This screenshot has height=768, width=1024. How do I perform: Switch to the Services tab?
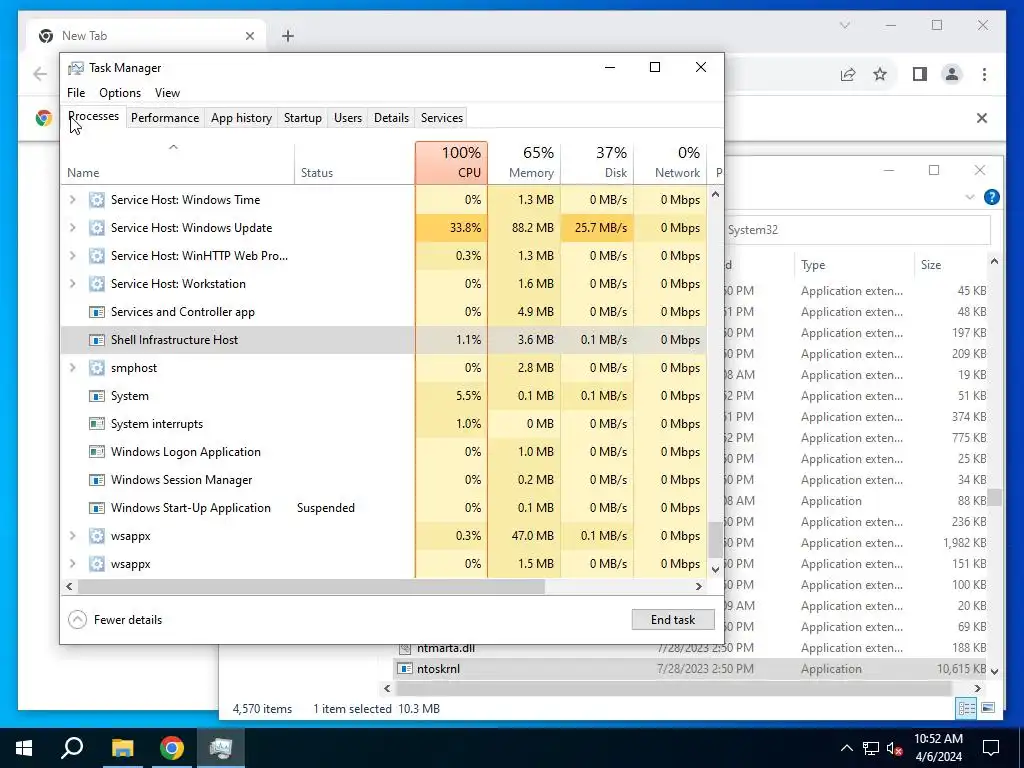click(x=441, y=118)
